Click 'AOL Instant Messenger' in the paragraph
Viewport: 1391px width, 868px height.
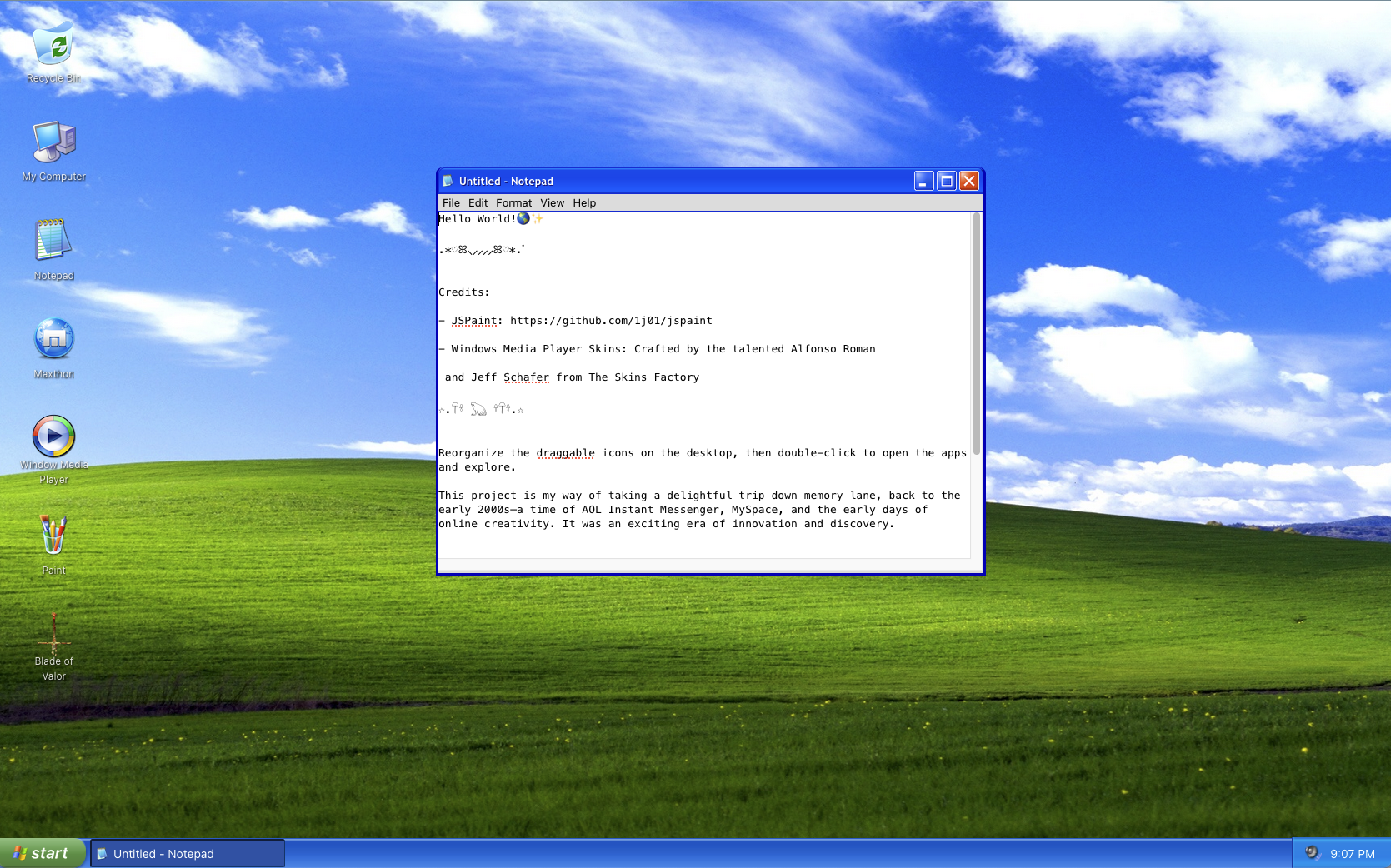pyautogui.click(x=652, y=510)
